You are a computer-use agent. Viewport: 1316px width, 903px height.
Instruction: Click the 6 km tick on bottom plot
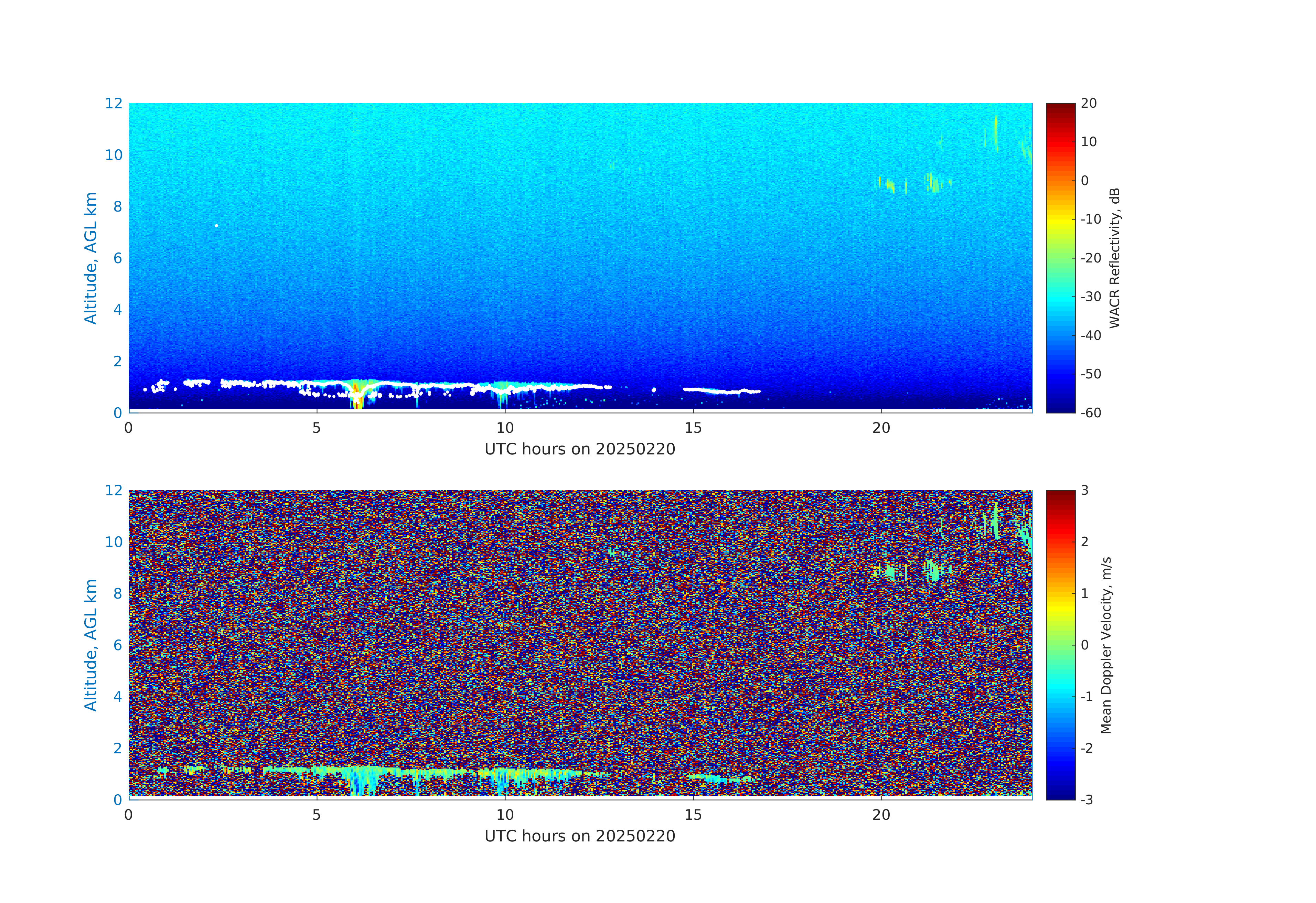[117, 645]
